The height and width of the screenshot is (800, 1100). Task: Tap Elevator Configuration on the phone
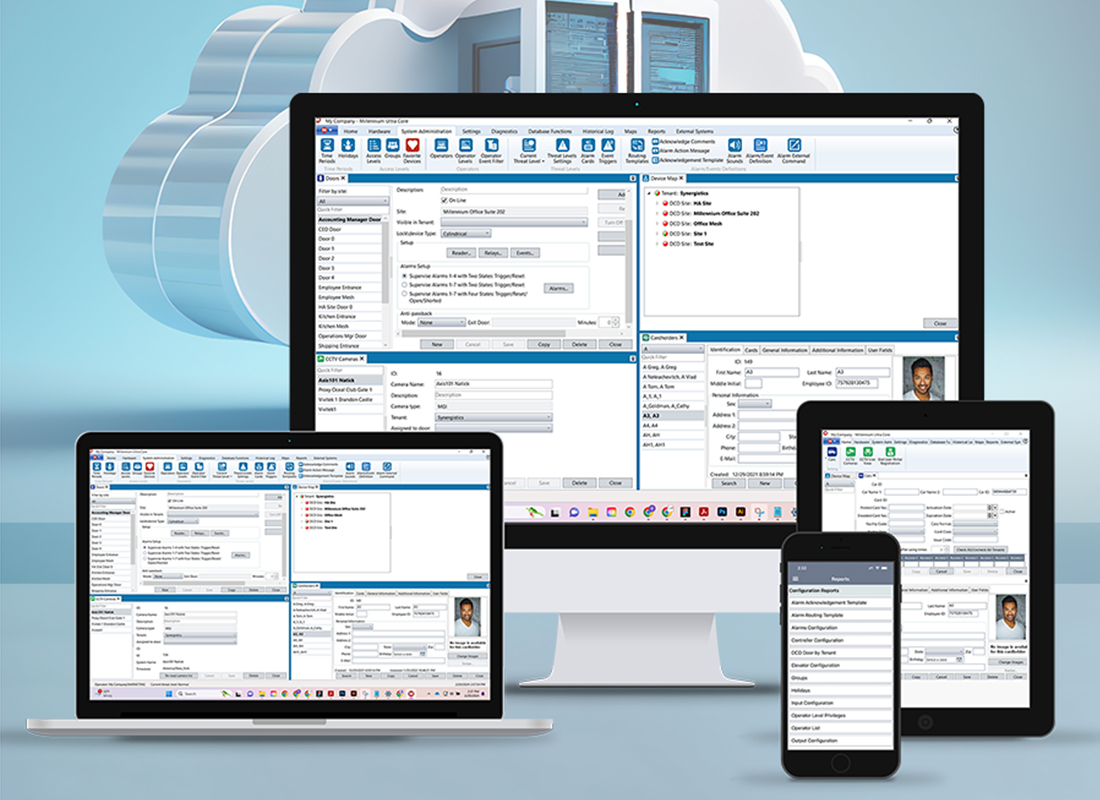point(840,665)
